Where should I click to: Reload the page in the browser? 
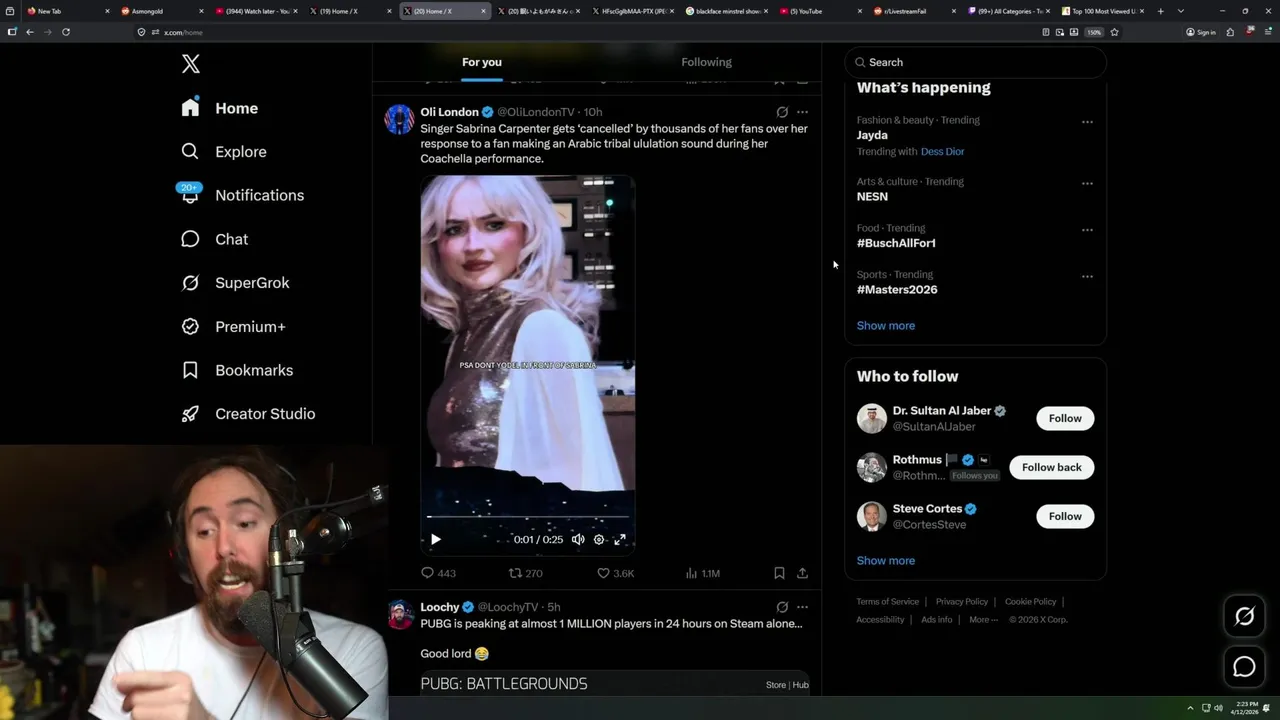66,32
